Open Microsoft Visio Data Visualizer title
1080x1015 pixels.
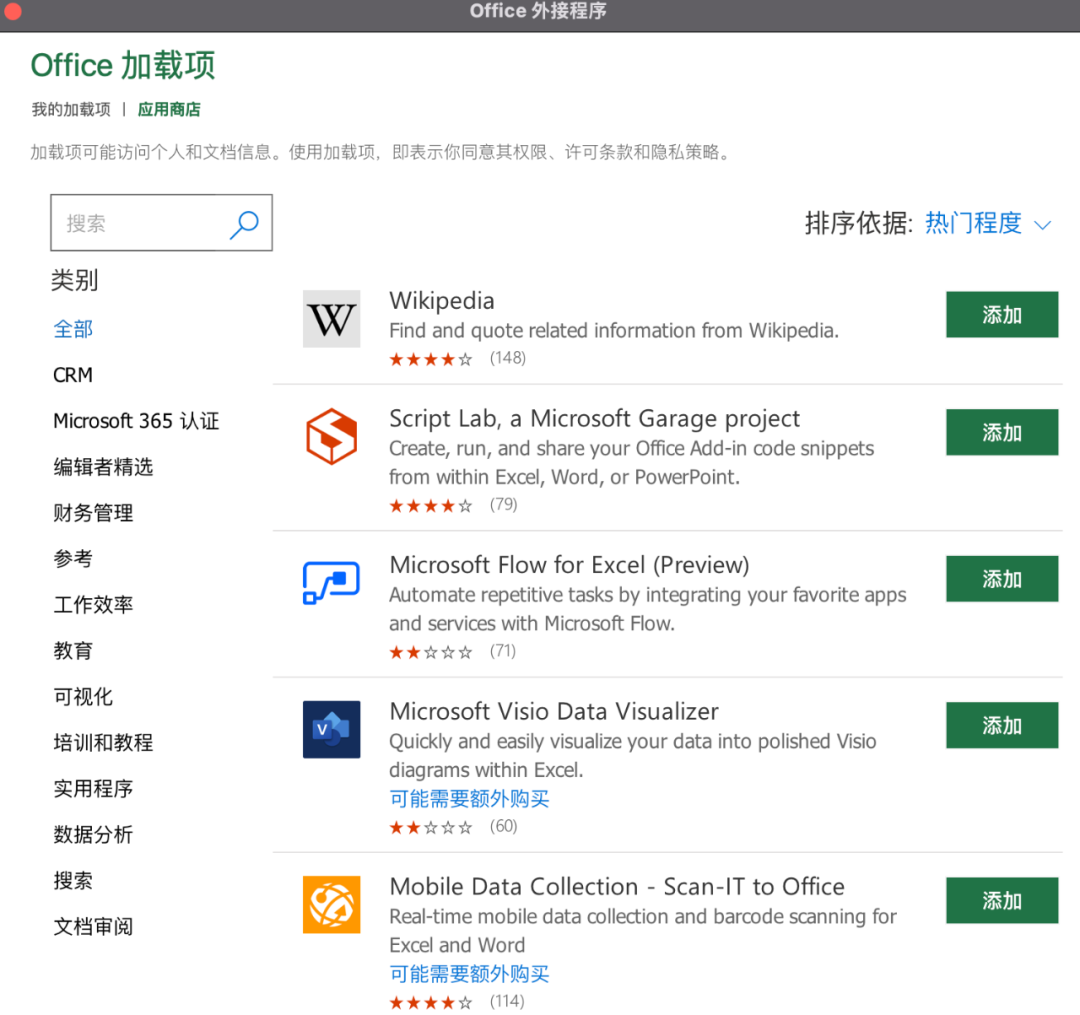tap(554, 711)
